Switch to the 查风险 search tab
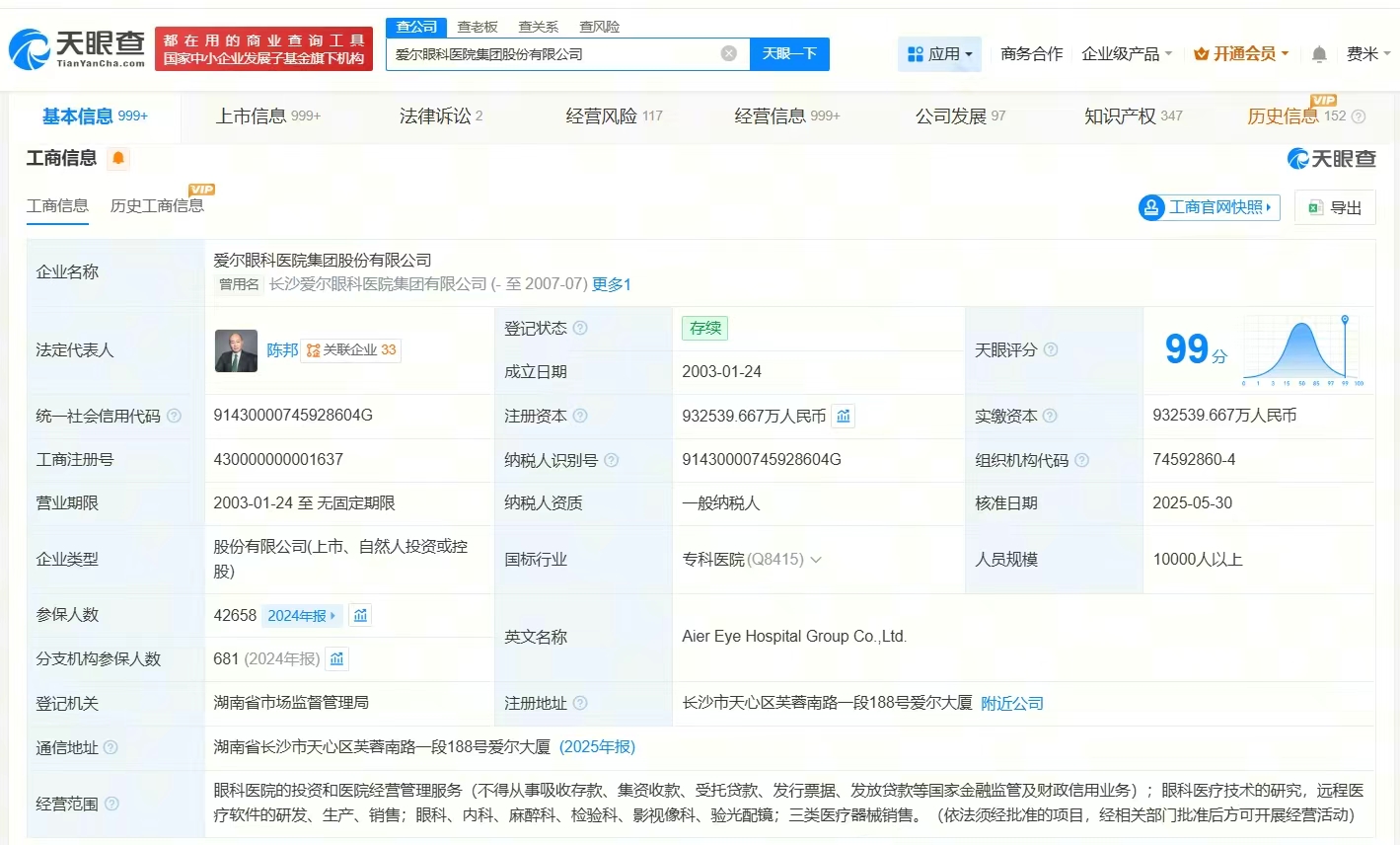The image size is (1400, 845). (x=599, y=27)
